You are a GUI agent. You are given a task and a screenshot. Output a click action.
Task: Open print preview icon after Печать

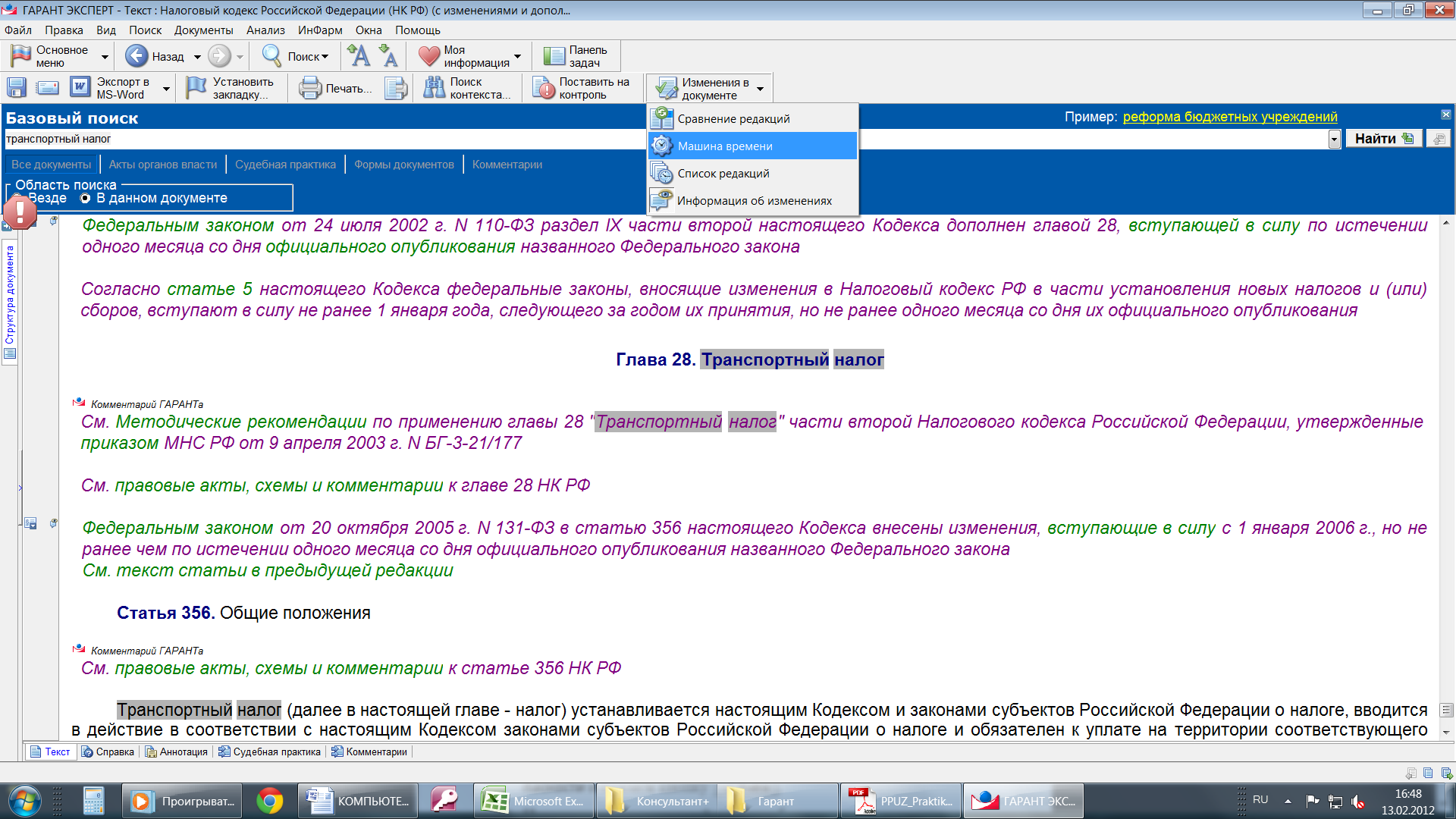[395, 88]
